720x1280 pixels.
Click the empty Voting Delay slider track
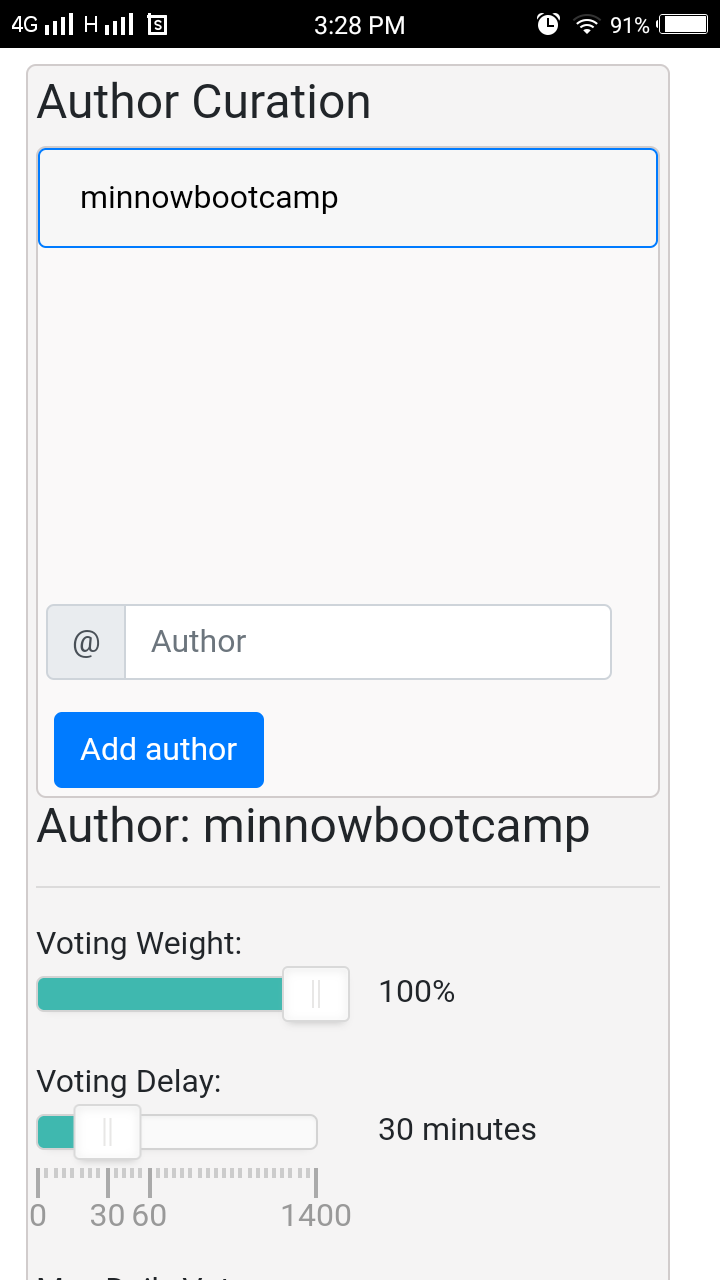tap(228, 1132)
